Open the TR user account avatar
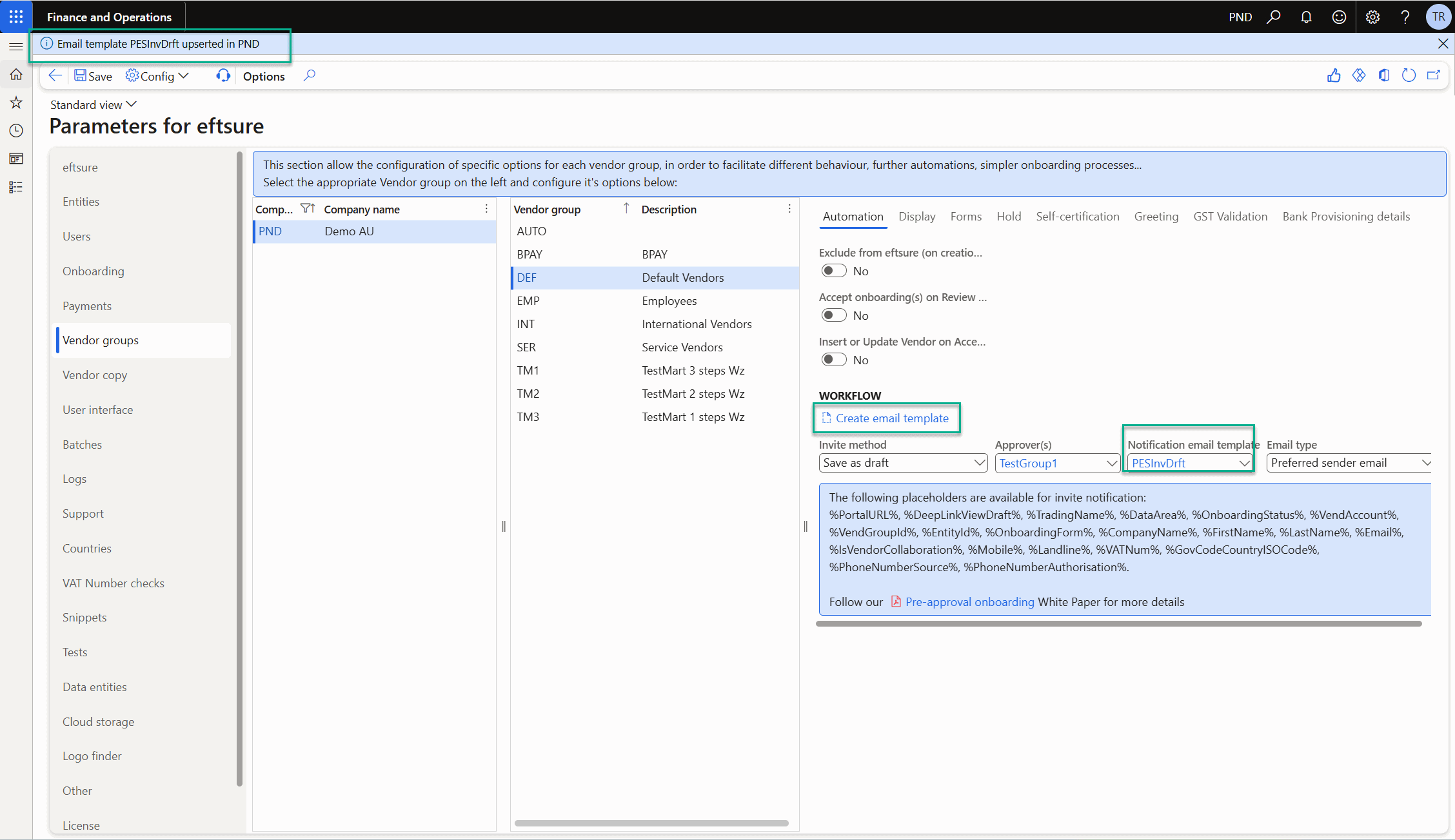This screenshot has height=840, width=1455. click(x=1438, y=17)
